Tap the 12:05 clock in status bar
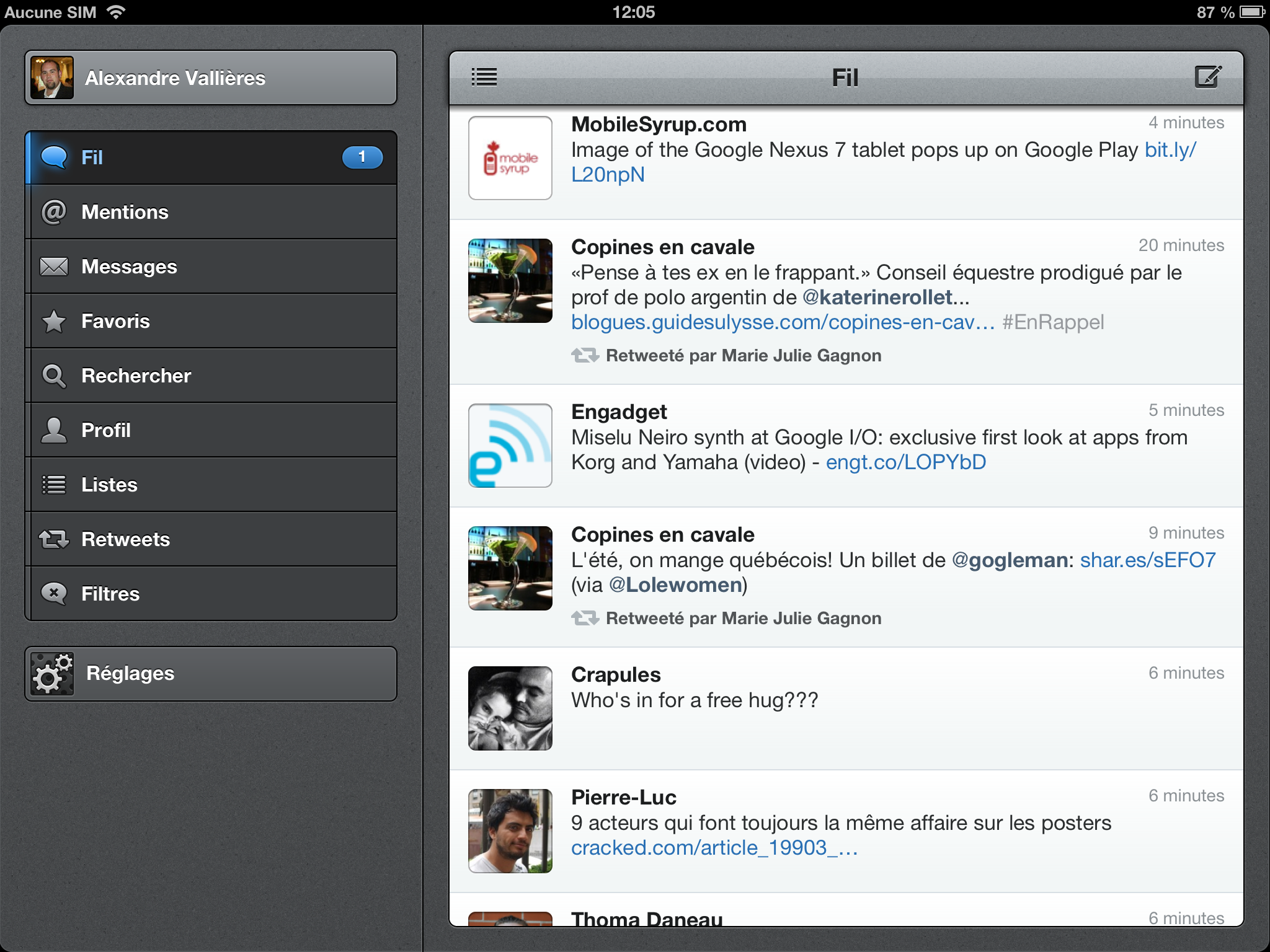The height and width of the screenshot is (952, 1270). pos(634,12)
